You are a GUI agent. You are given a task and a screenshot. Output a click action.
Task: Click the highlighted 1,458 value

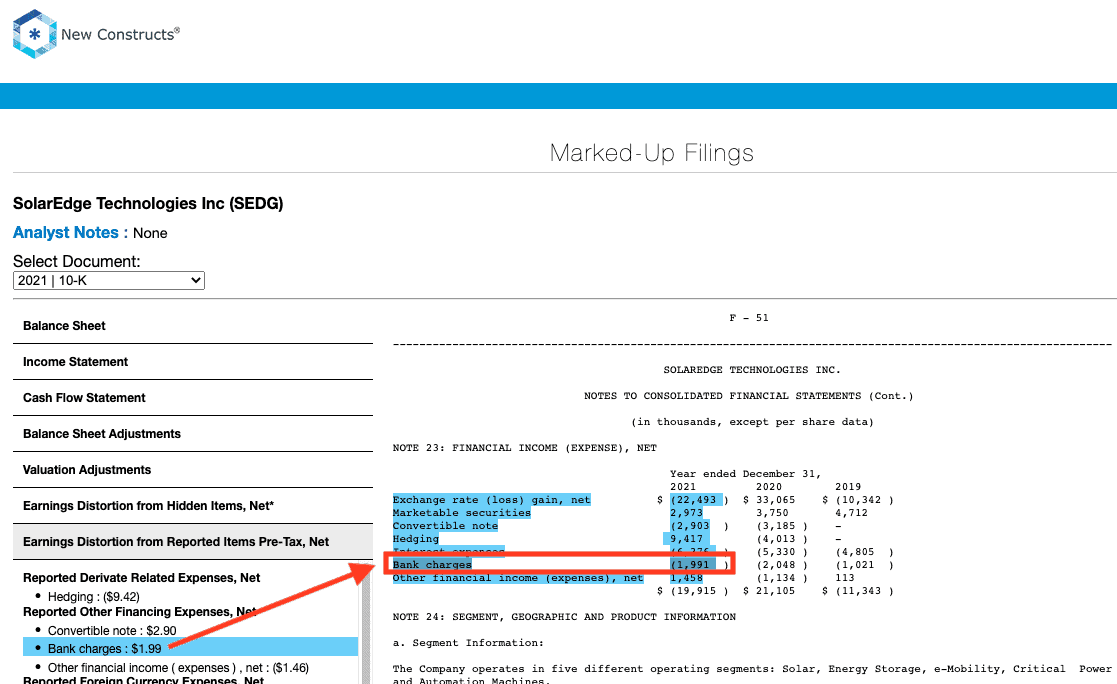[686, 578]
